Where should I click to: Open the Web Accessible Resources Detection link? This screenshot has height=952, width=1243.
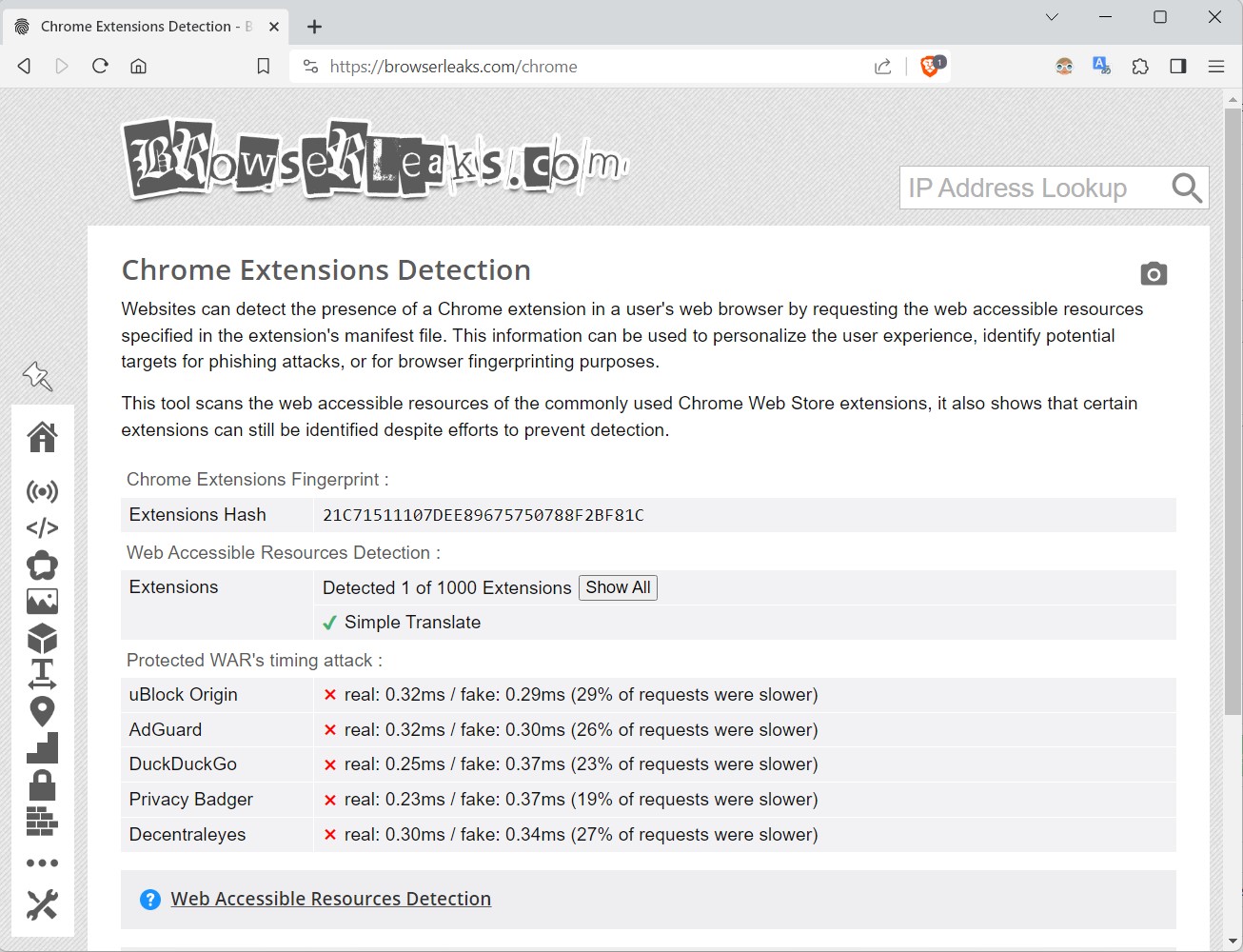[x=330, y=898]
